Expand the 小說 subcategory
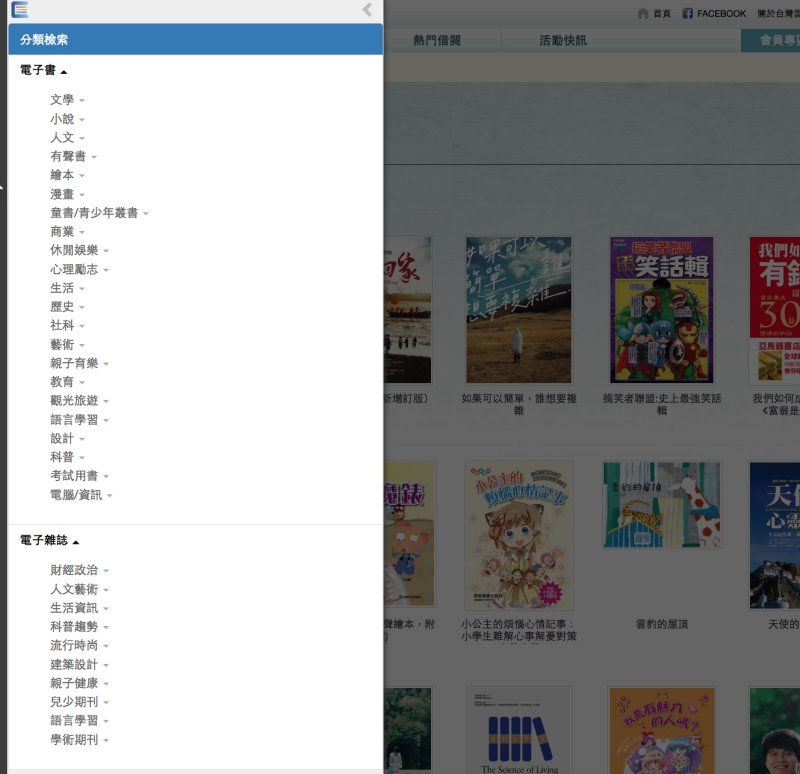This screenshot has width=800, height=774. (67, 119)
